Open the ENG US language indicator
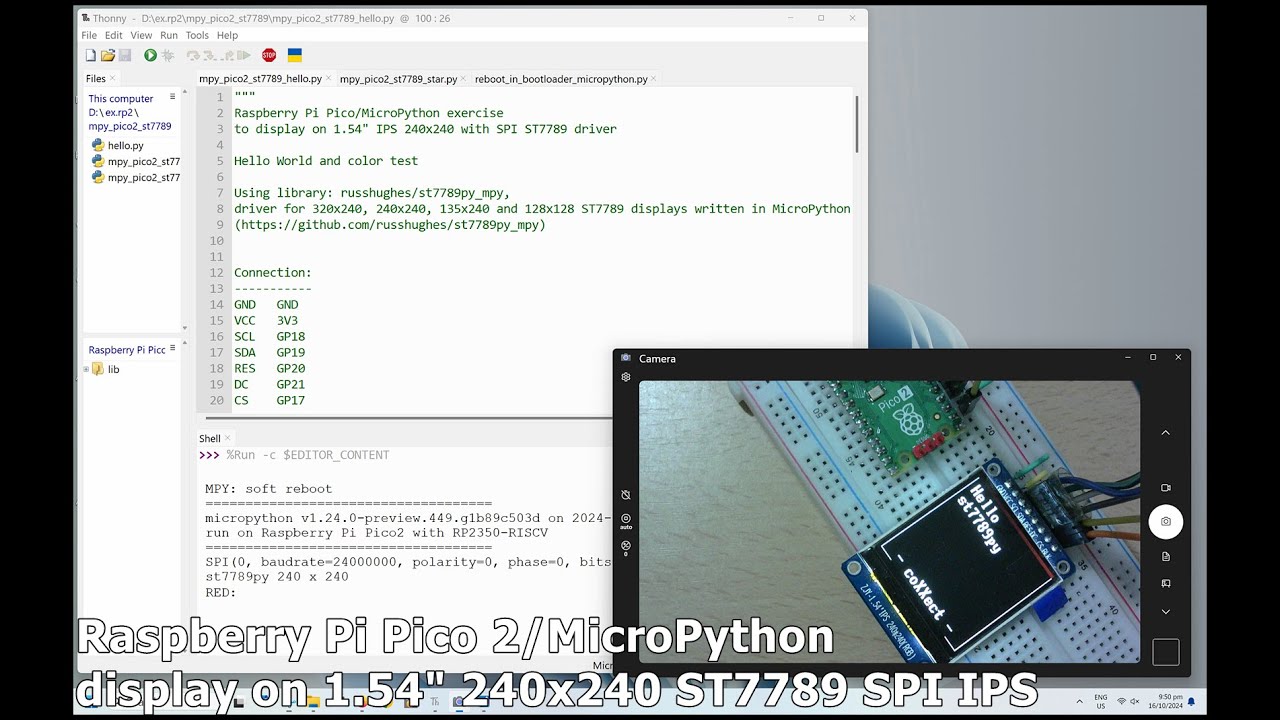 [x=1101, y=701]
